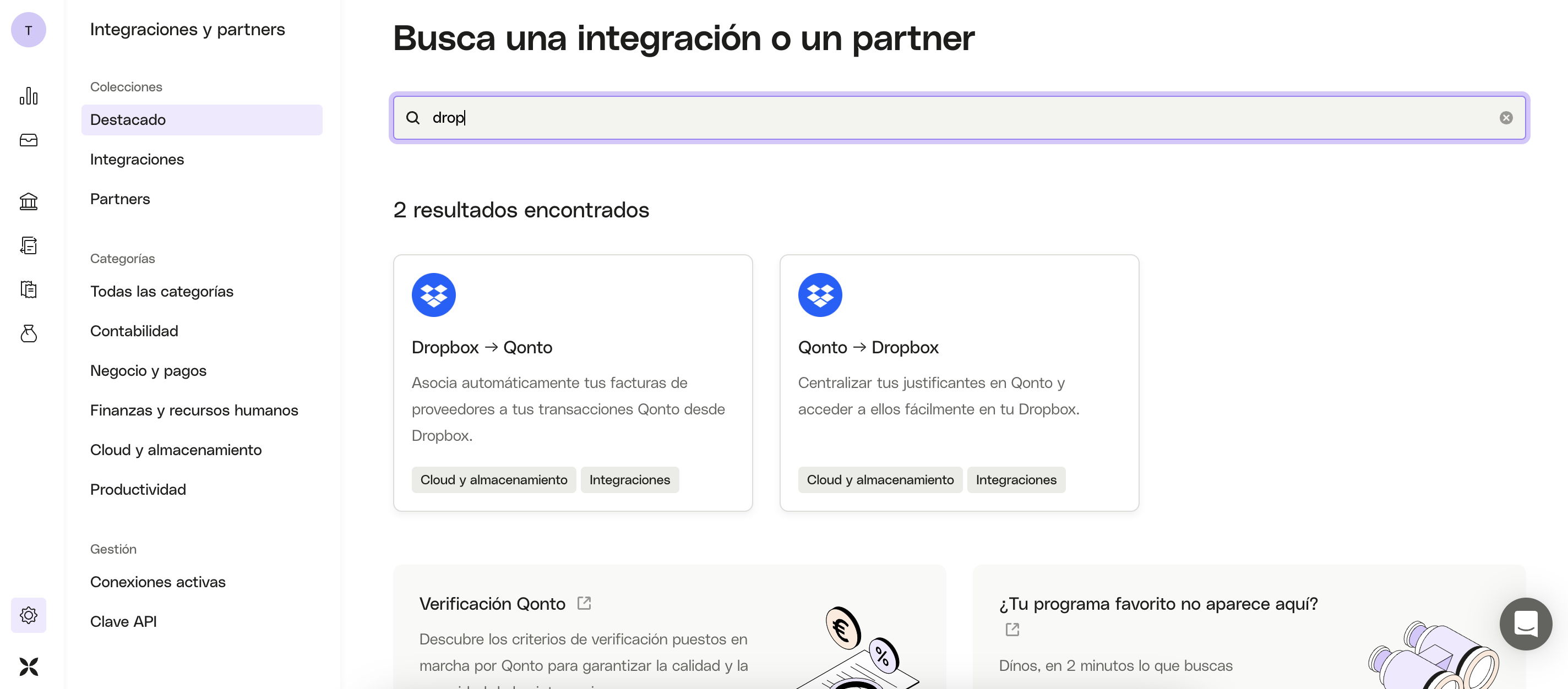Open the dashboard bar chart icon
Viewport: 1568px width, 689px height.
pos(29,96)
